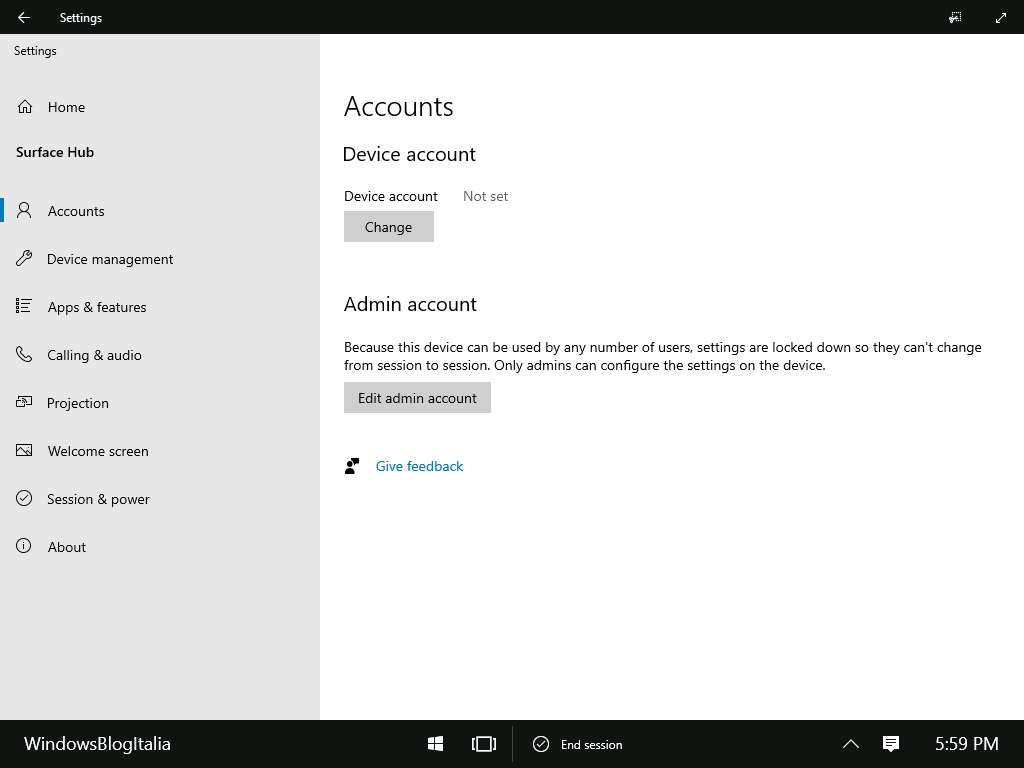Screen dimensions: 1024x768
Task: Click the Not set device account value
Action: 485,196
